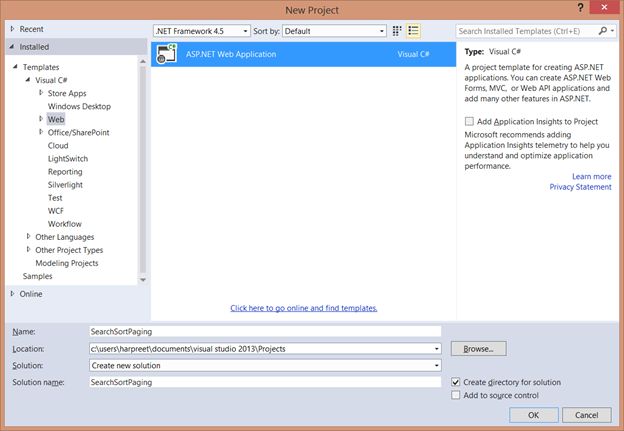Select LightSwitch templates
The height and width of the screenshot is (431, 624).
(x=68, y=159)
